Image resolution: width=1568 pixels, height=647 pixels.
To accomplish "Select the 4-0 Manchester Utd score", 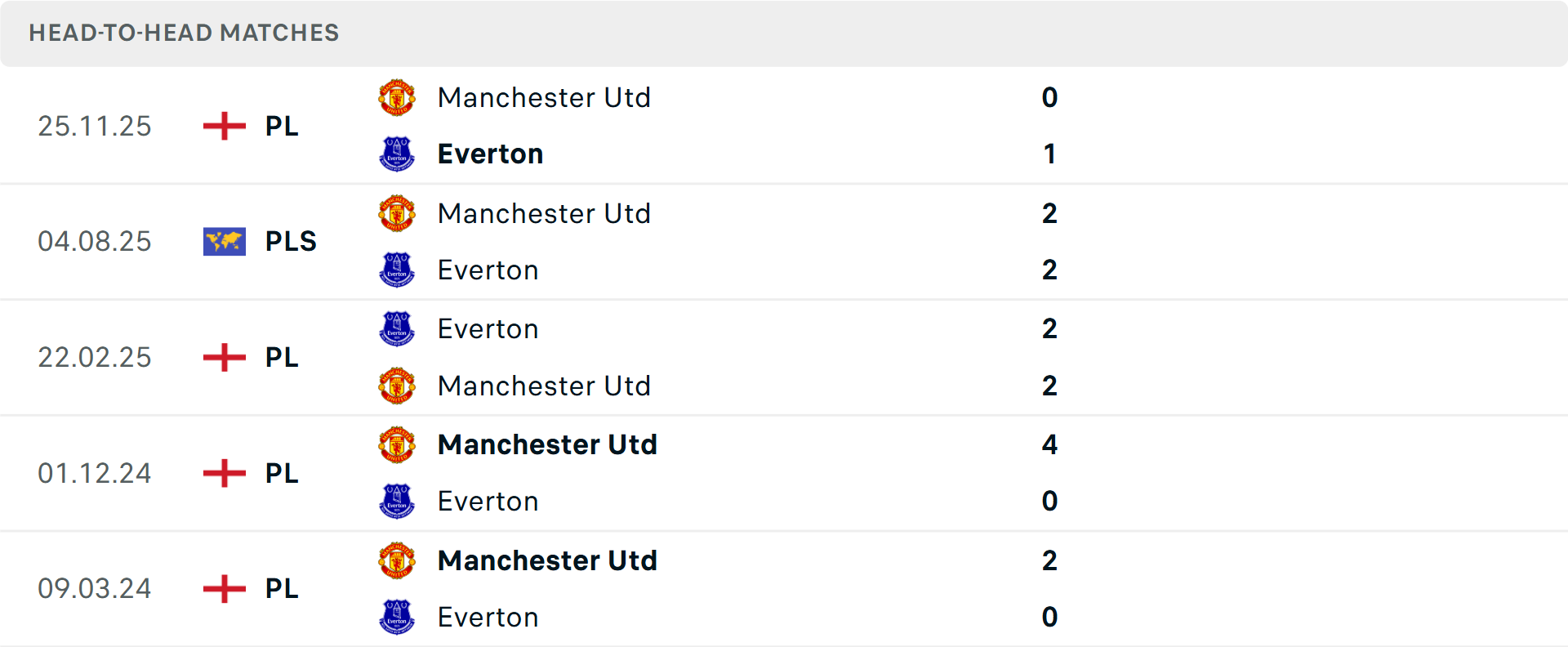I will point(1050,445).
